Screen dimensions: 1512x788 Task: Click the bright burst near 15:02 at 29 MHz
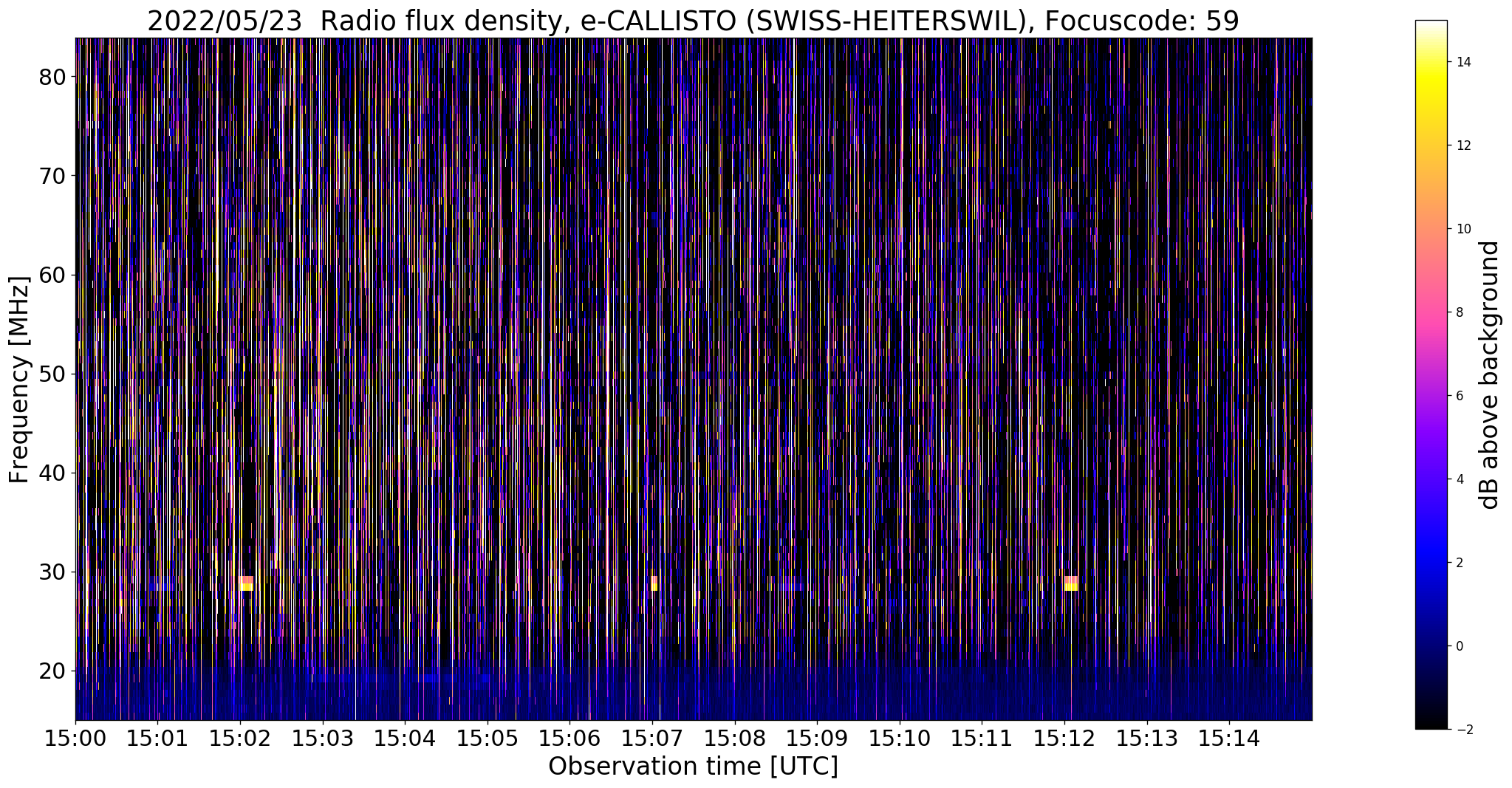pos(247,583)
